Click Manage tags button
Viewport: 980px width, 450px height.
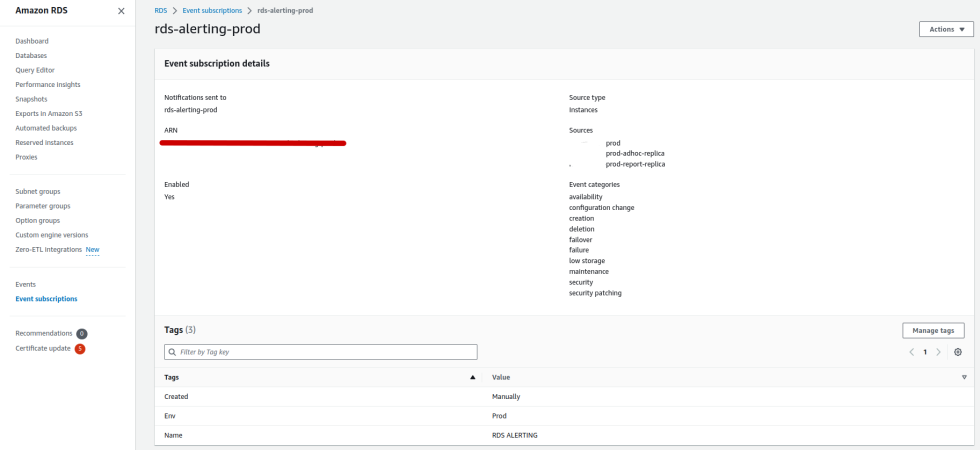[x=933, y=331]
